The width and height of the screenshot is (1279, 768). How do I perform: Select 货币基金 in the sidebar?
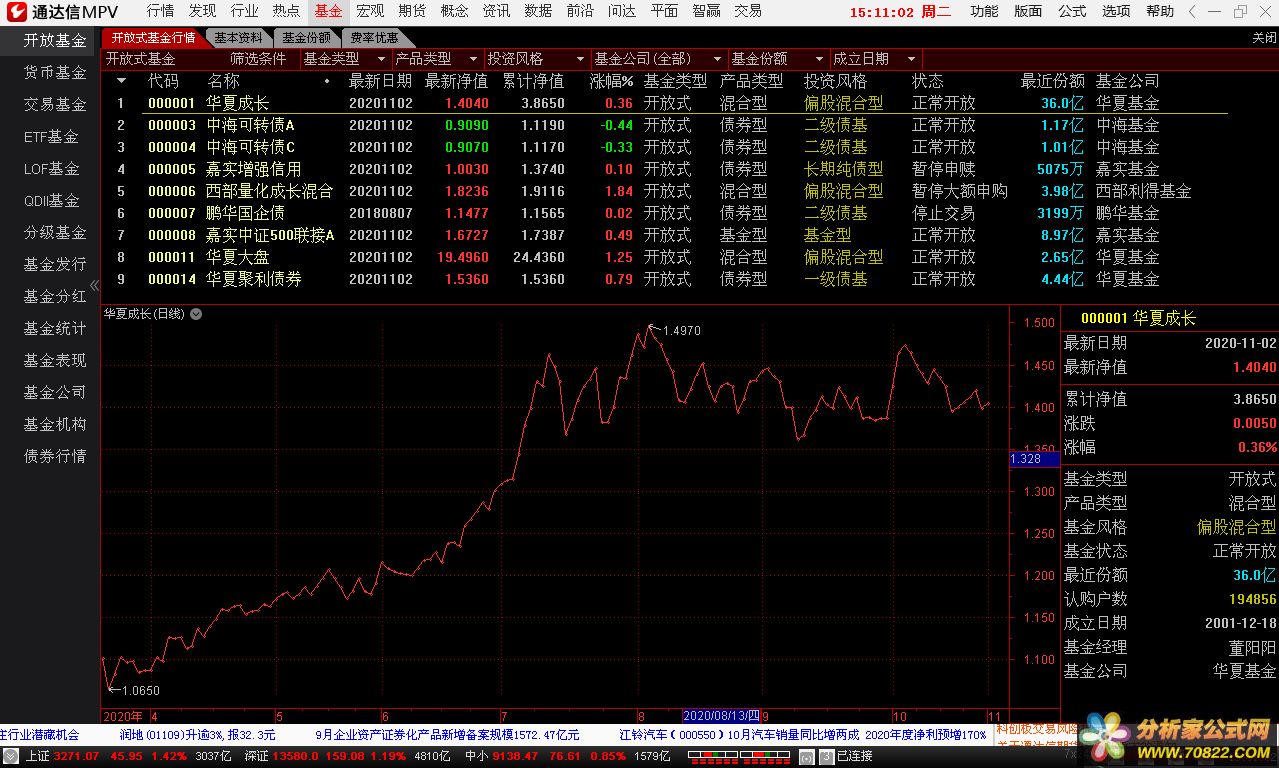point(55,73)
